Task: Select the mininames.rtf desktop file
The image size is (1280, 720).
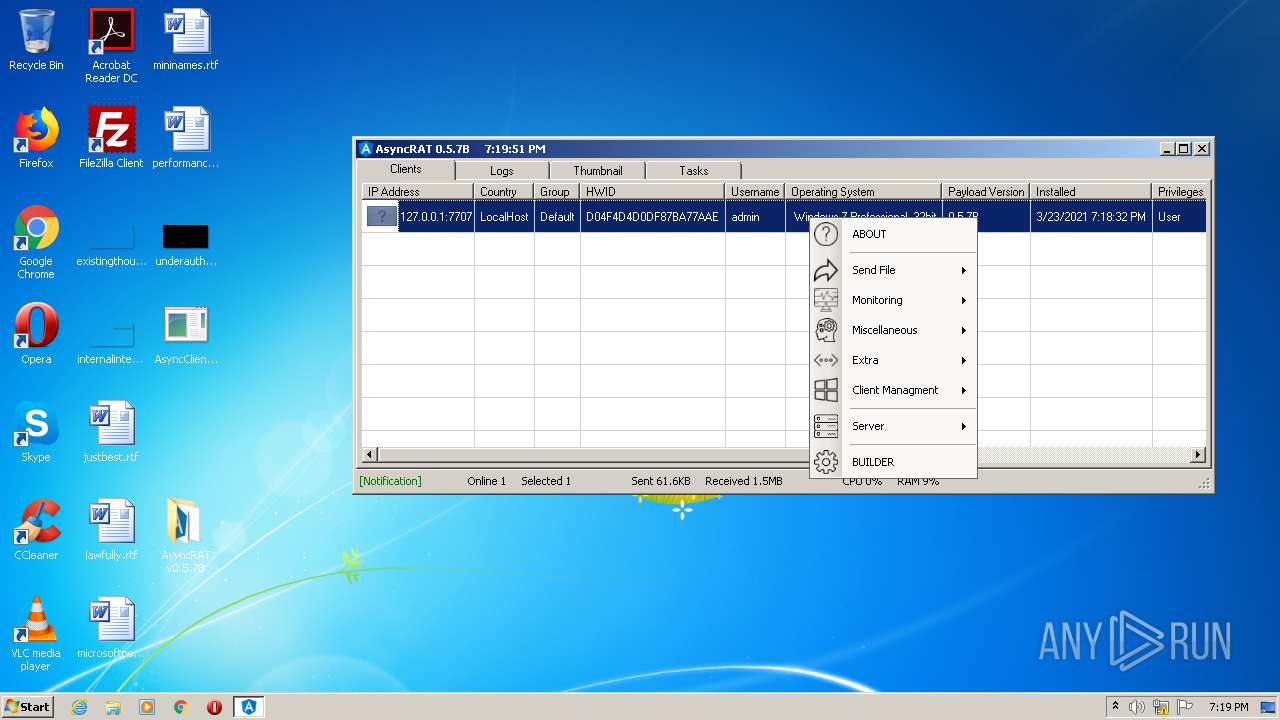Action: click(x=186, y=41)
